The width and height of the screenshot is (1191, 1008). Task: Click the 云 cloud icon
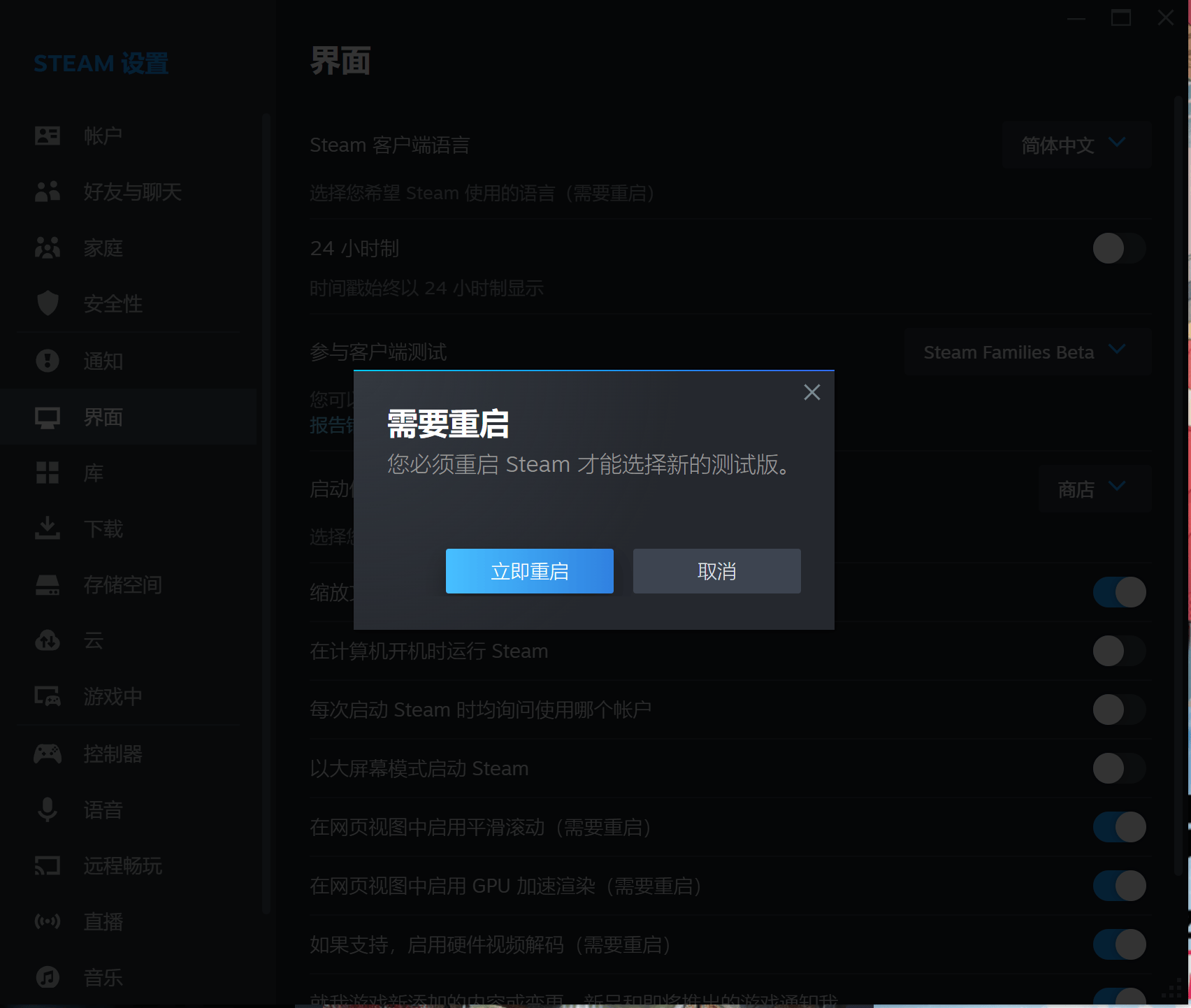pyautogui.click(x=48, y=640)
